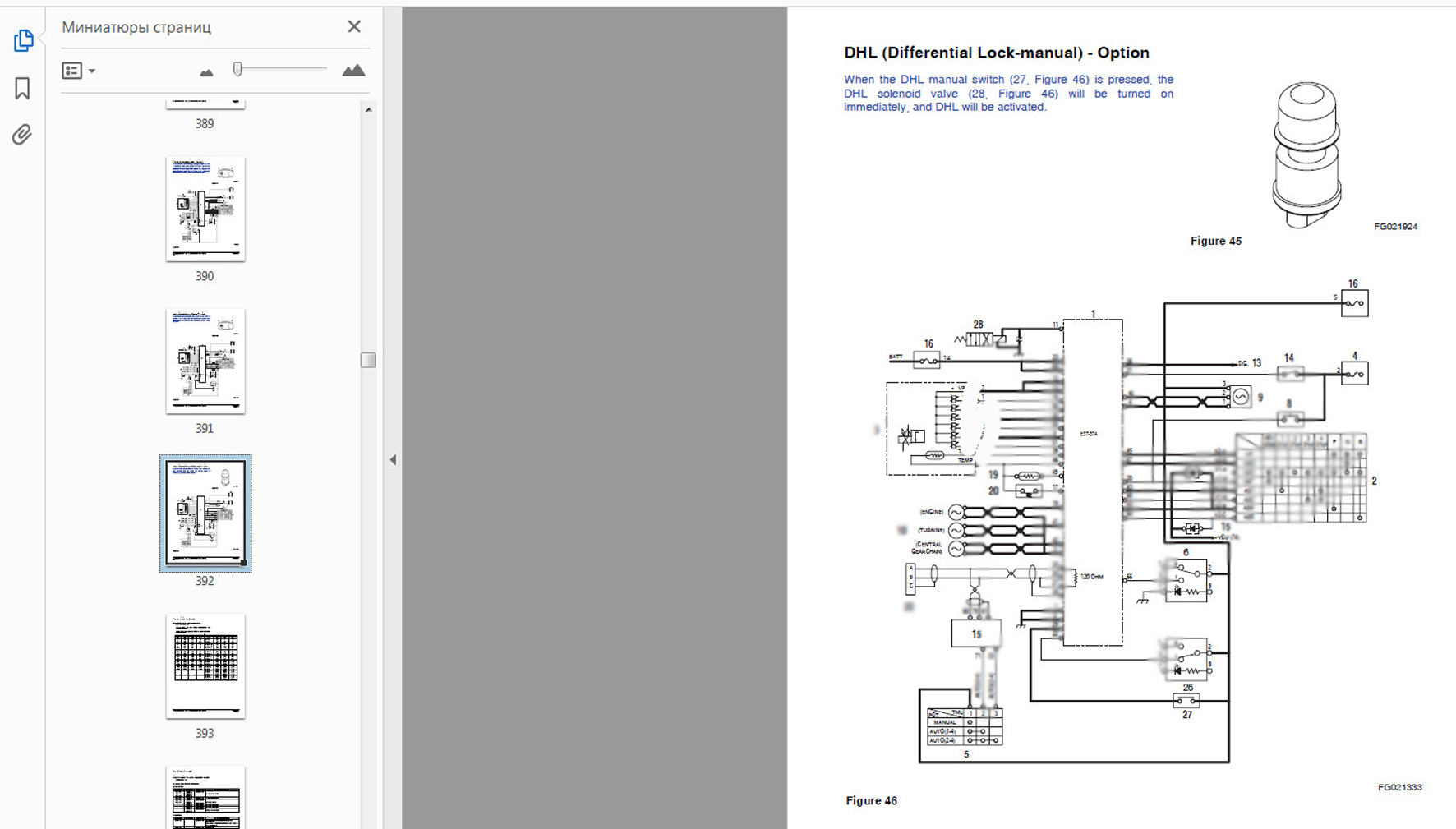The height and width of the screenshot is (829, 1456).
Task: Click the Figure 45 switch illustration
Action: (x=1306, y=154)
